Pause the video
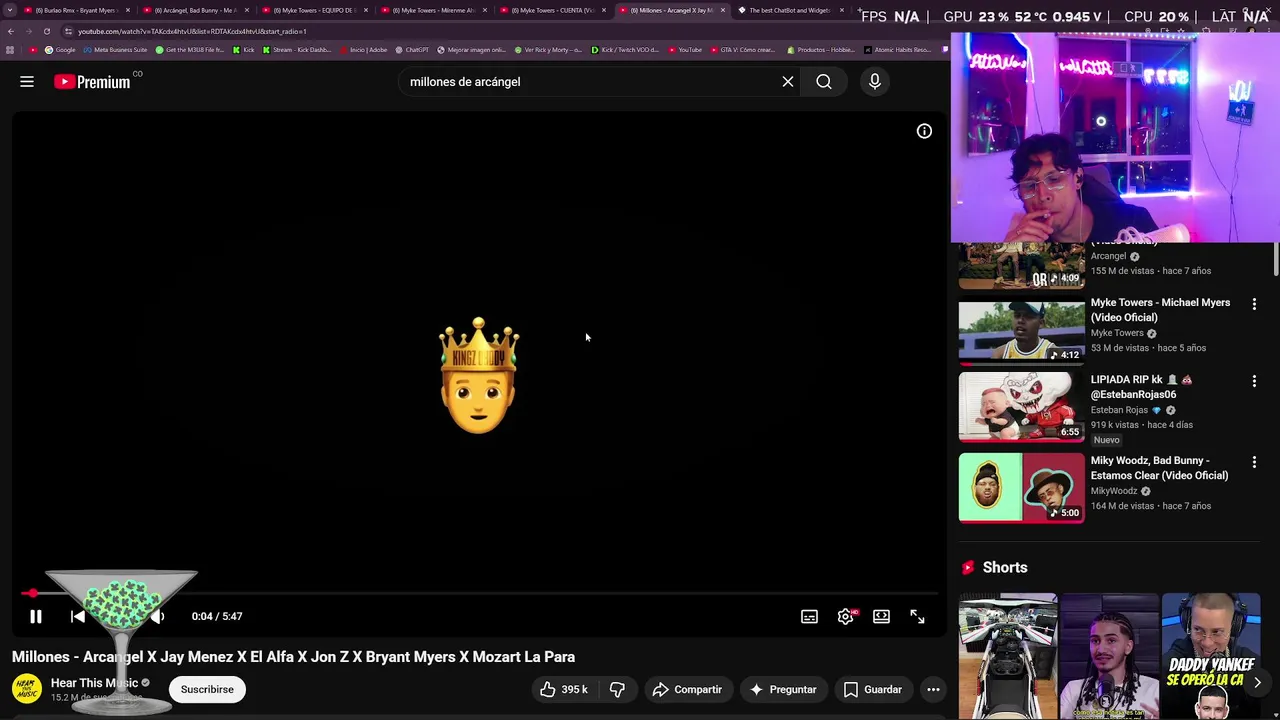 pyautogui.click(x=35, y=617)
